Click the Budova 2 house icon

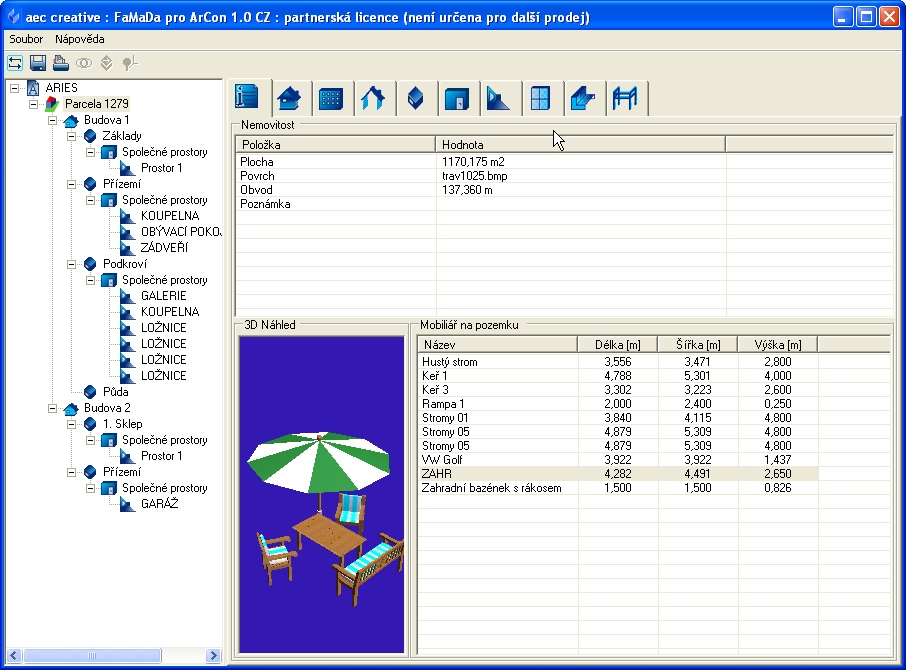click(x=71, y=408)
